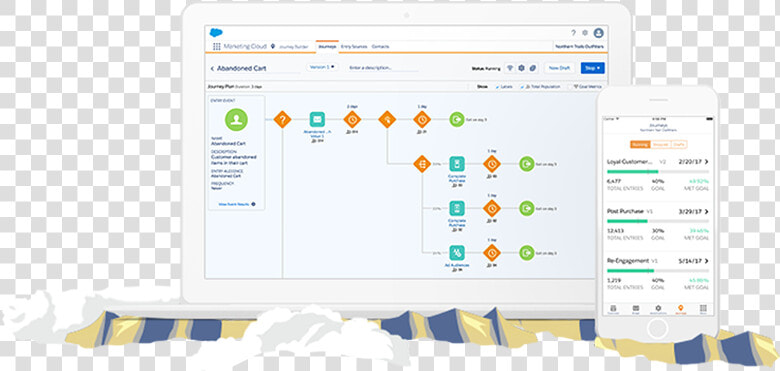Image resolution: width=780 pixels, height=371 pixels.
Task: Switch to the Journeys tab
Action: 327,47
